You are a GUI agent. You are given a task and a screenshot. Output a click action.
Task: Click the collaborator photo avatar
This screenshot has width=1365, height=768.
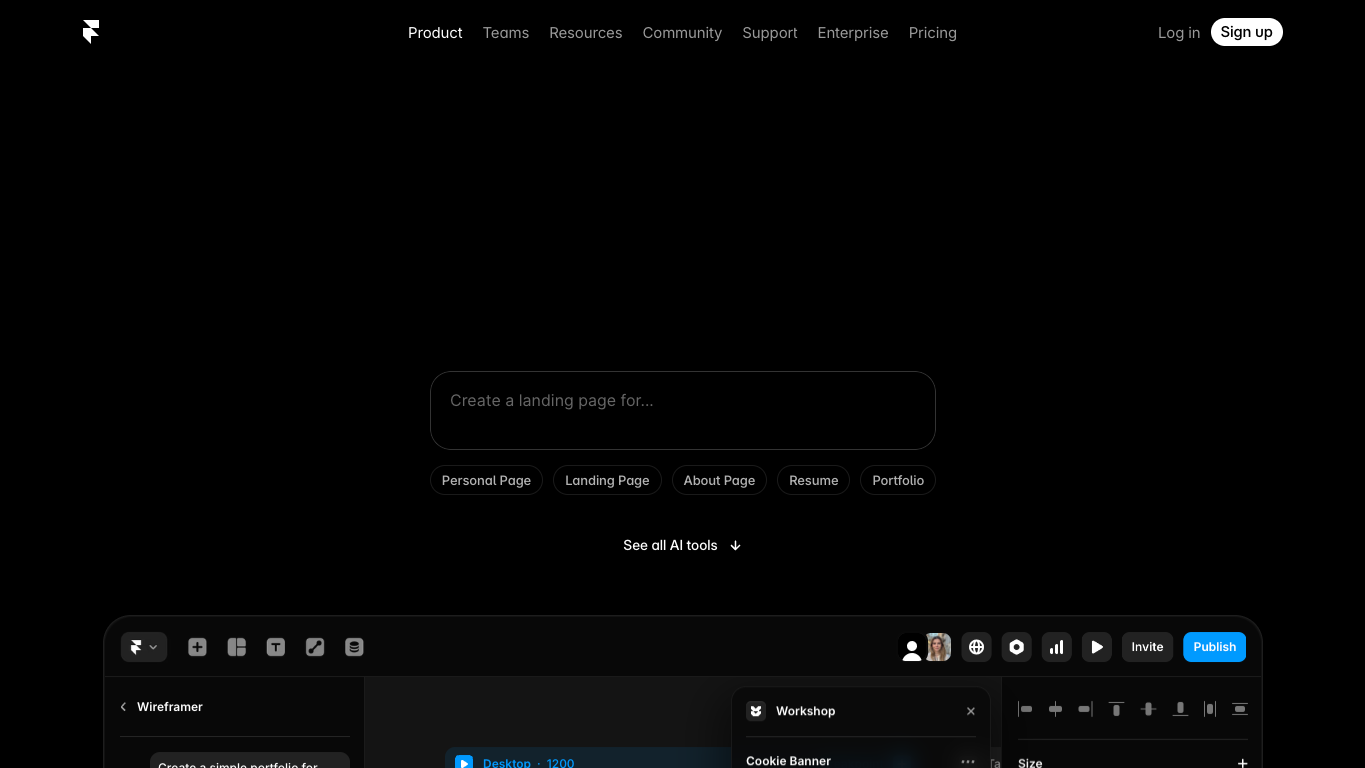point(938,647)
